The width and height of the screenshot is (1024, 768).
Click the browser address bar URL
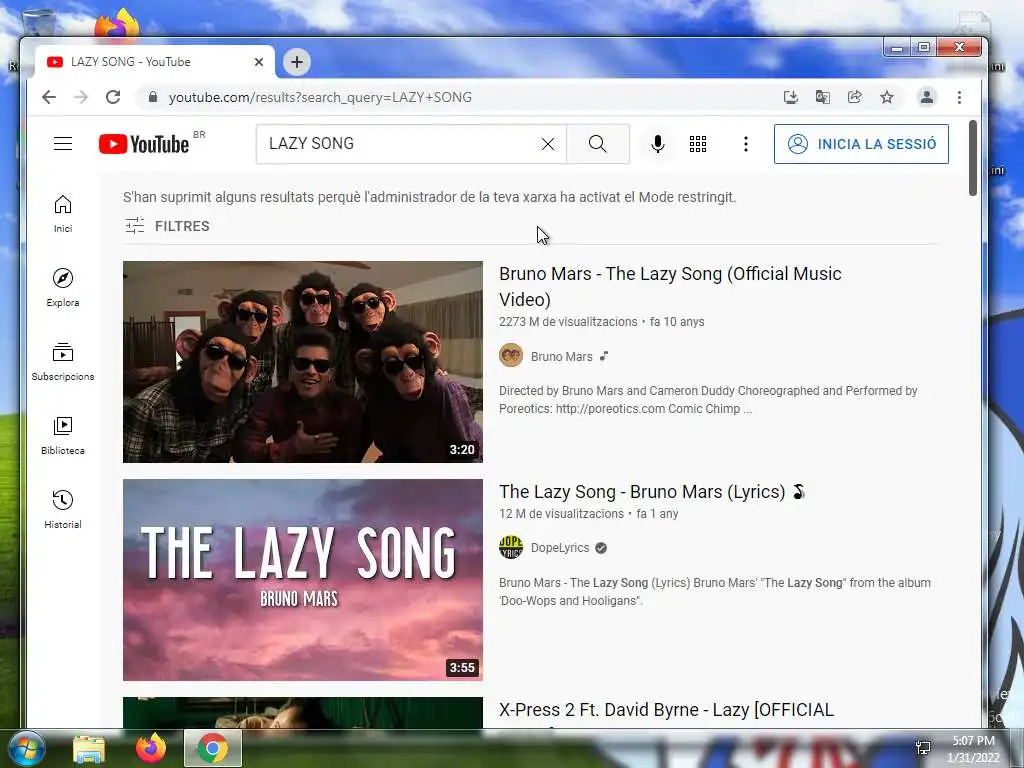[x=320, y=97]
